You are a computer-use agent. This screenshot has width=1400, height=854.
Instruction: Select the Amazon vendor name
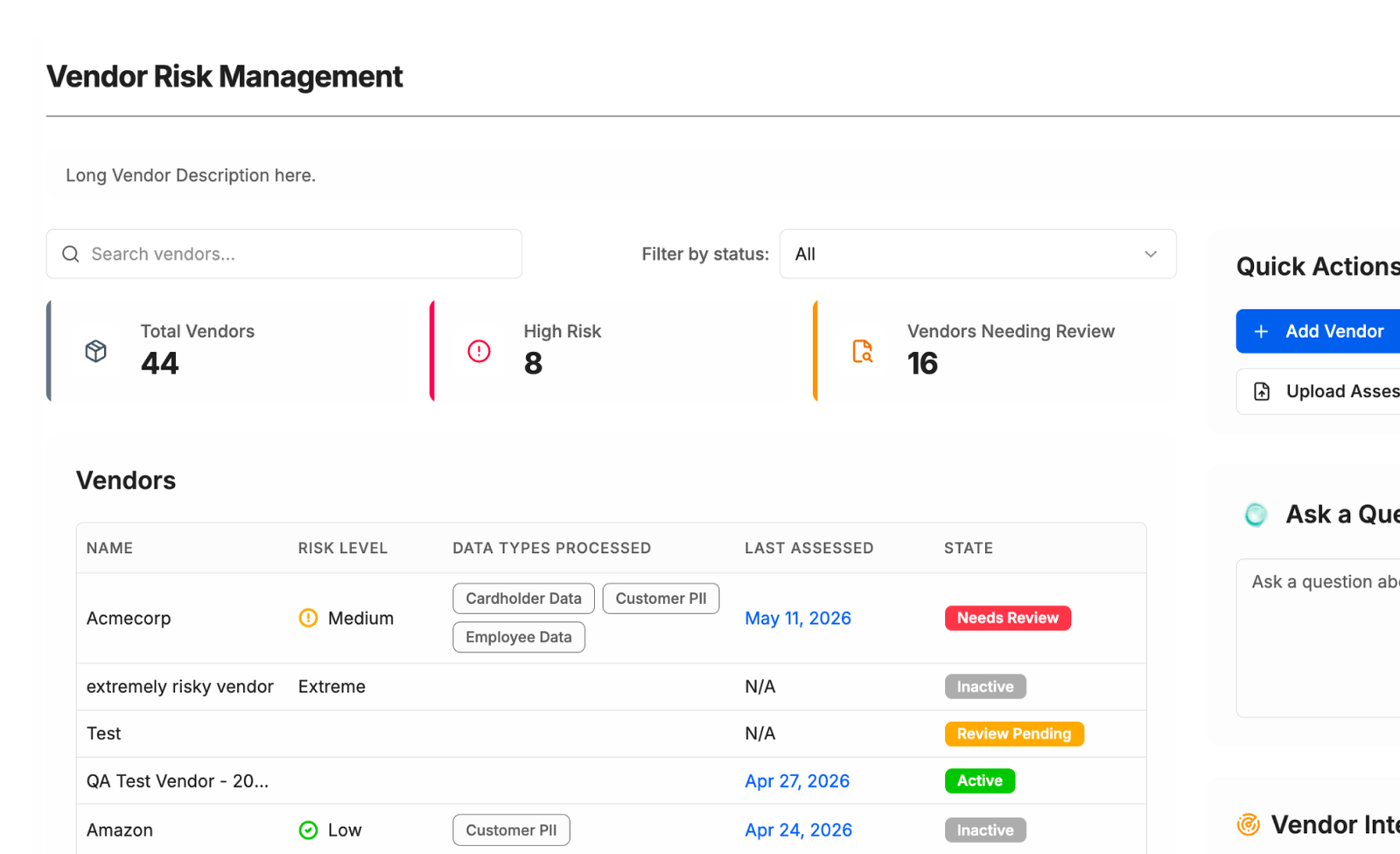120,829
